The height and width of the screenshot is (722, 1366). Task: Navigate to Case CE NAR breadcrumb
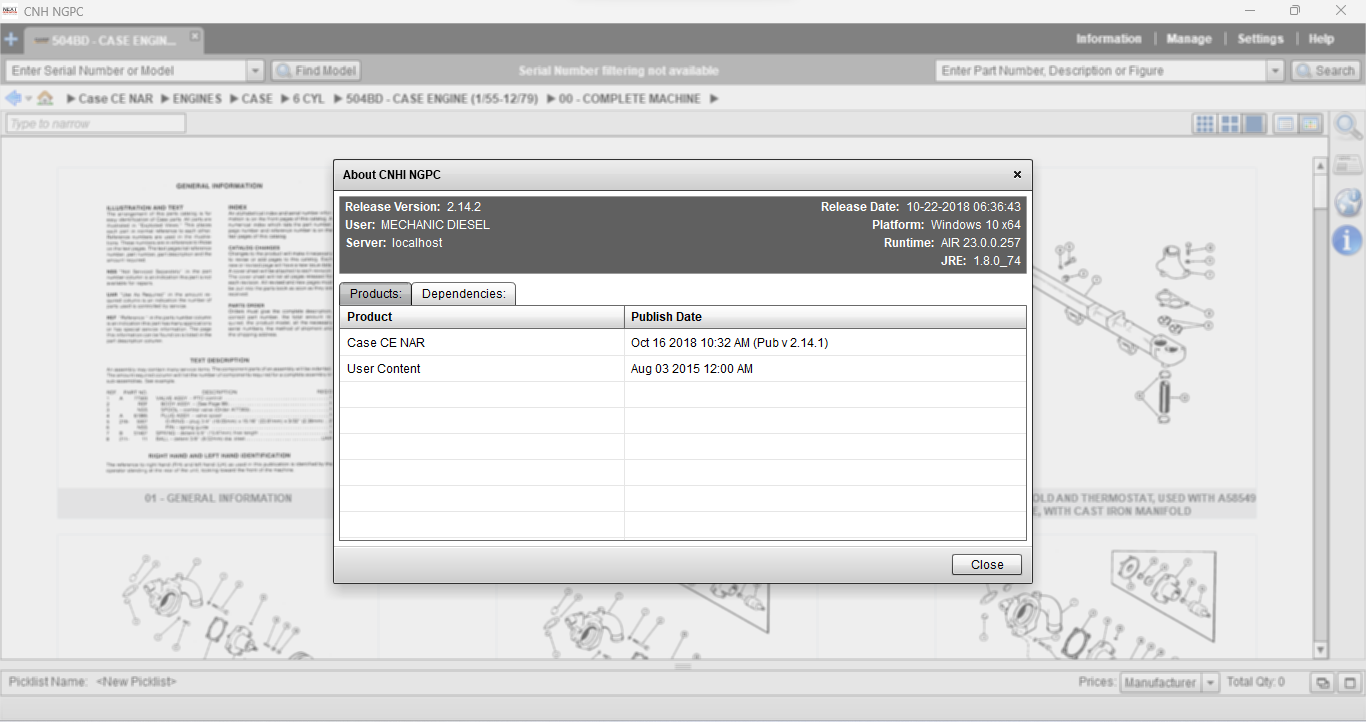point(116,99)
